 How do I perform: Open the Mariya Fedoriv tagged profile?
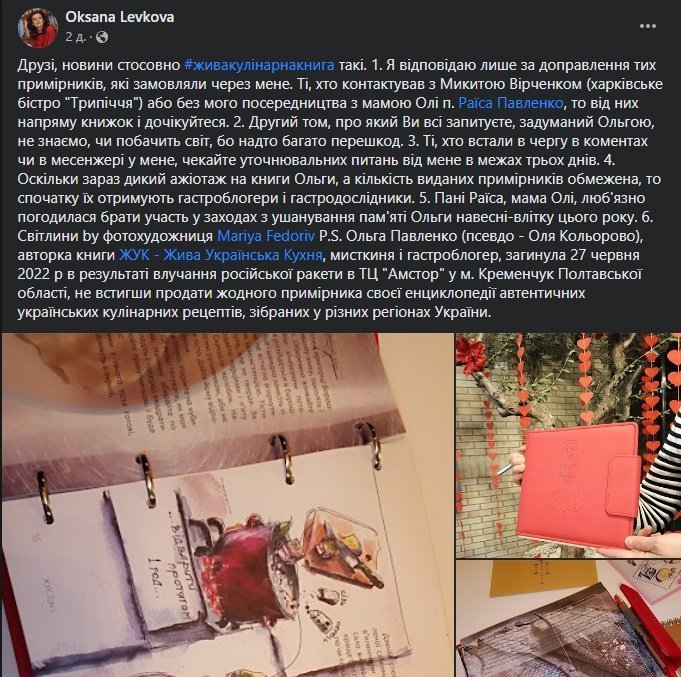266,236
